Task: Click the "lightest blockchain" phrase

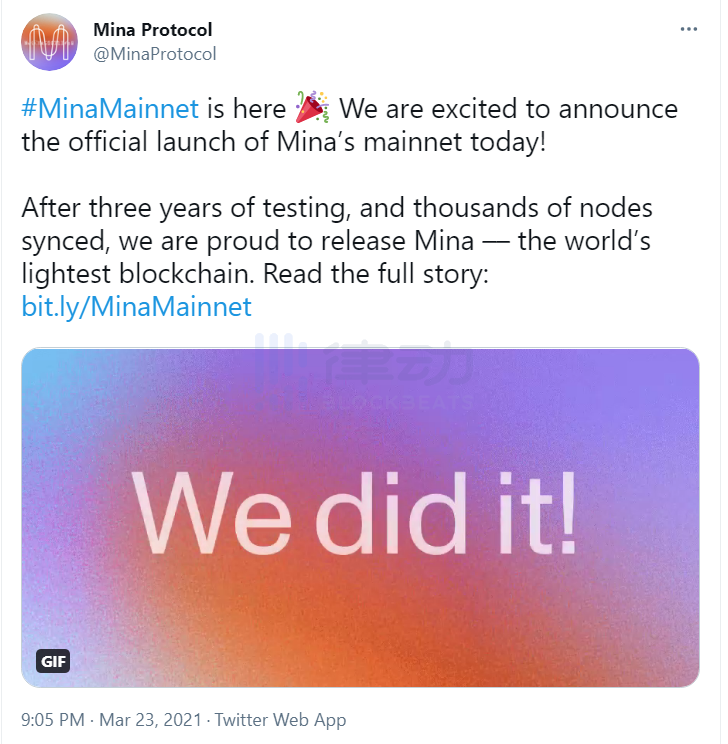Action: (138, 274)
